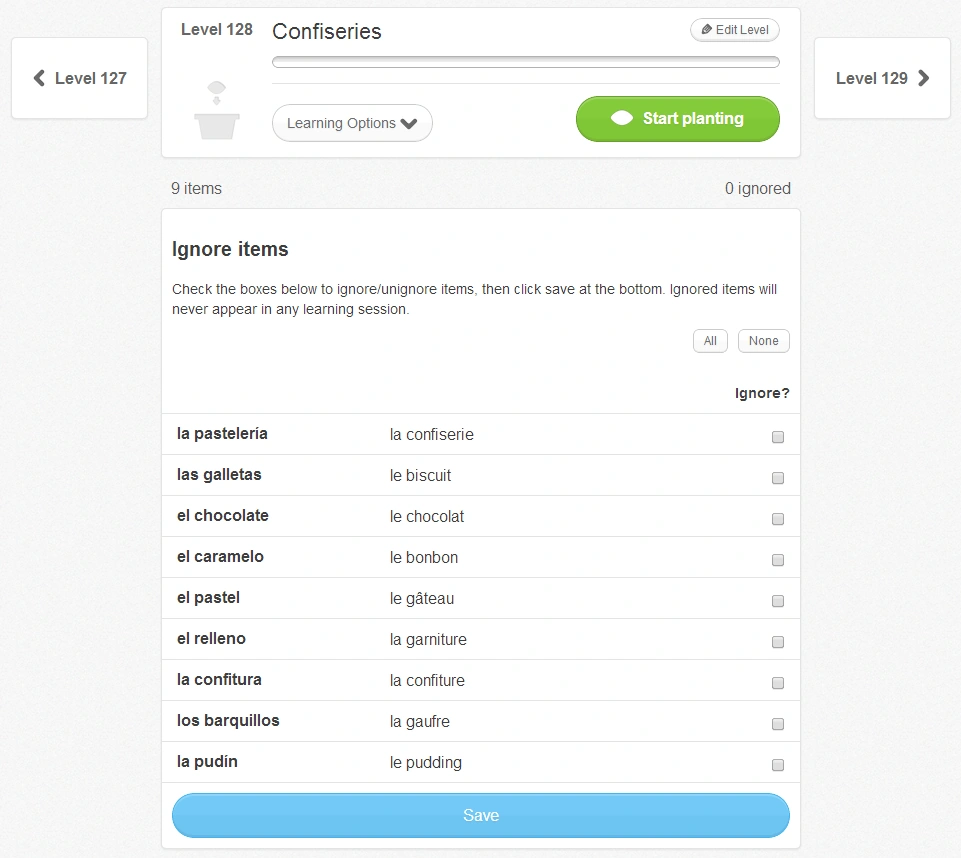Click the blue Save button

tap(480, 815)
